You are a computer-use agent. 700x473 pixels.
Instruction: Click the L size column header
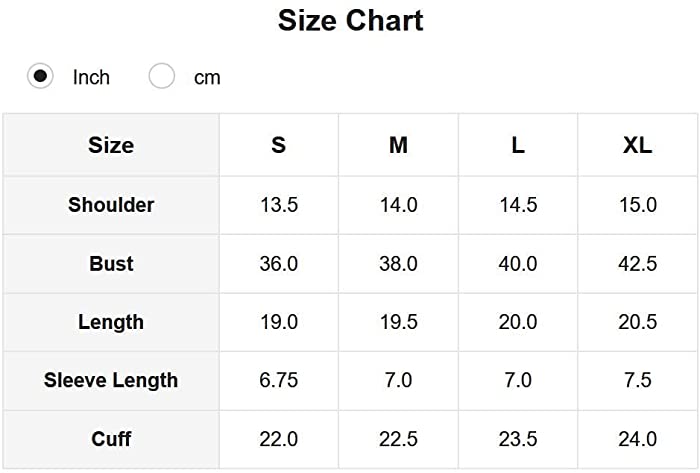(x=518, y=145)
